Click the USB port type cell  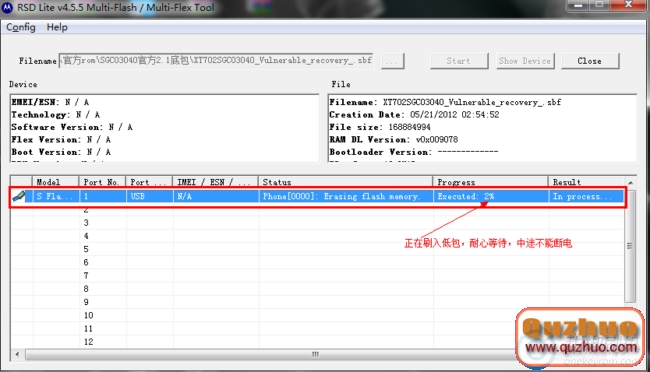click(x=150, y=196)
